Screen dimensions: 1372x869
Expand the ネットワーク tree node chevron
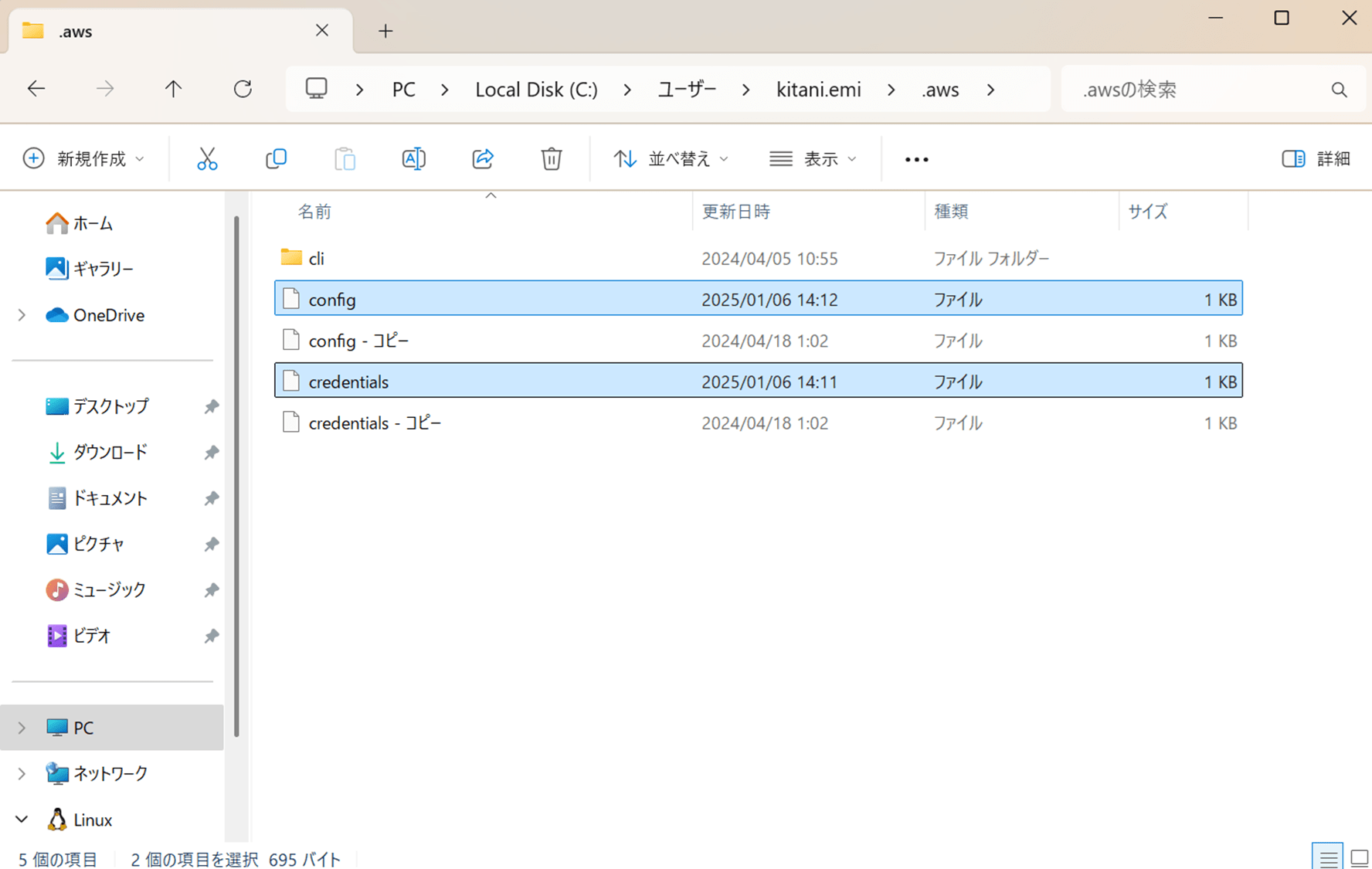[22, 773]
